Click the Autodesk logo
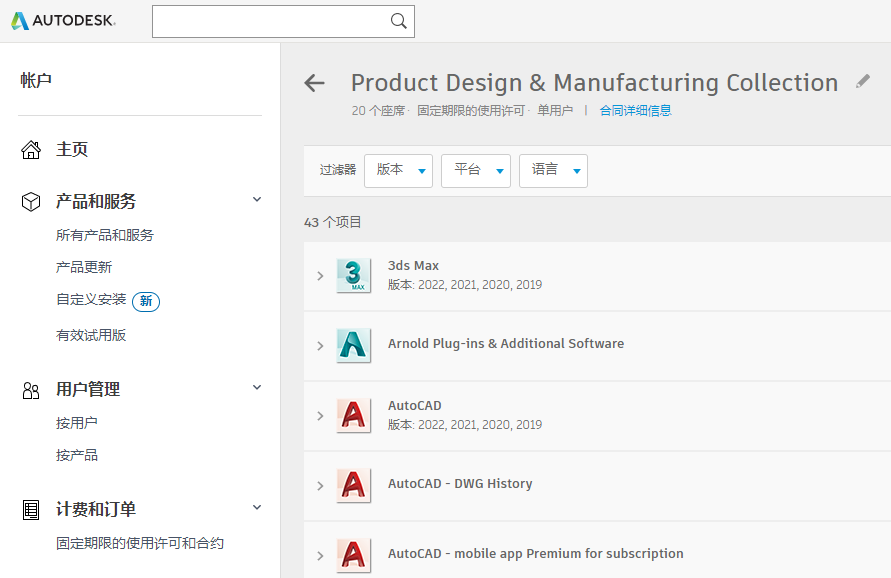The height and width of the screenshot is (578, 891). coord(63,21)
